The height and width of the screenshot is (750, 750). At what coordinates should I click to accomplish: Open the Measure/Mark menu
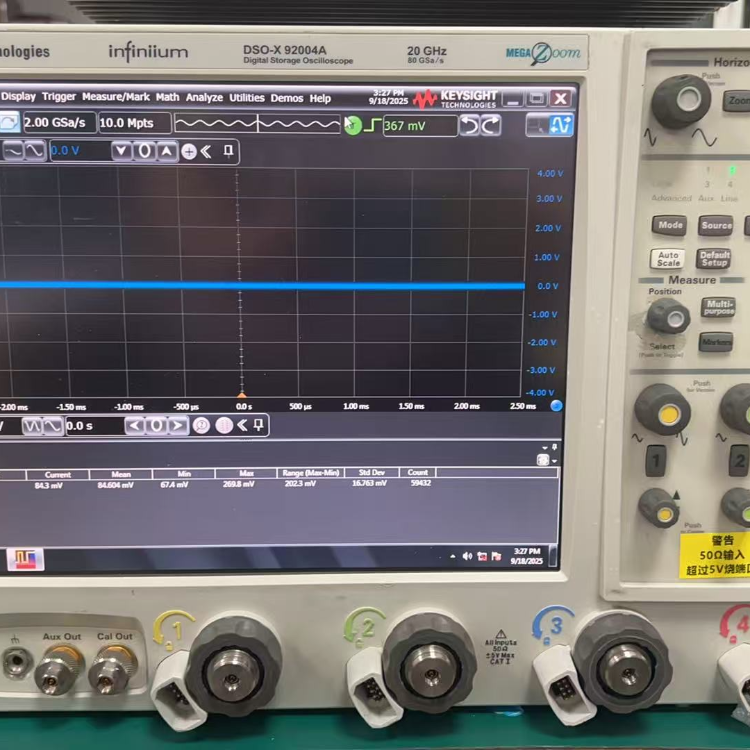tap(116, 97)
